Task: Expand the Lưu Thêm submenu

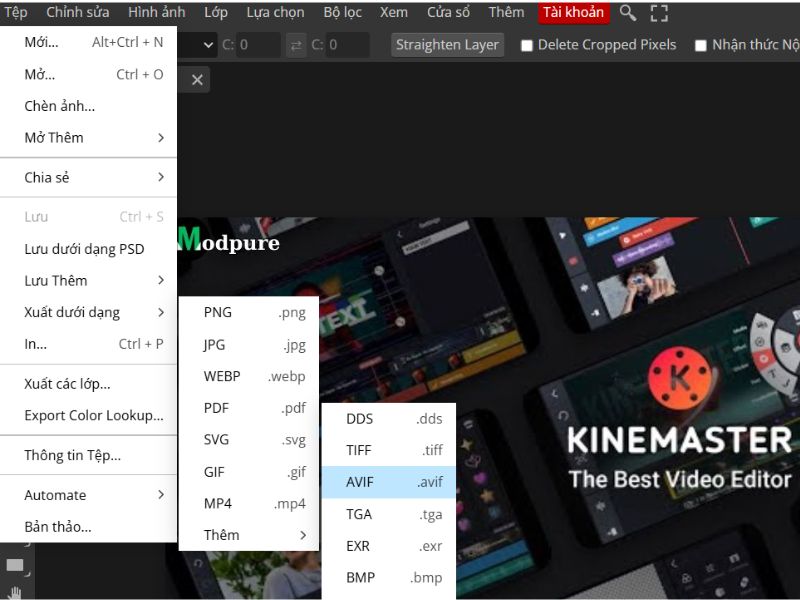Action: pos(88,281)
